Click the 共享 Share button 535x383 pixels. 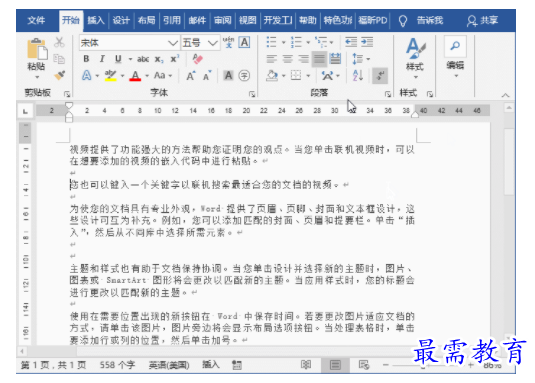tap(483, 20)
